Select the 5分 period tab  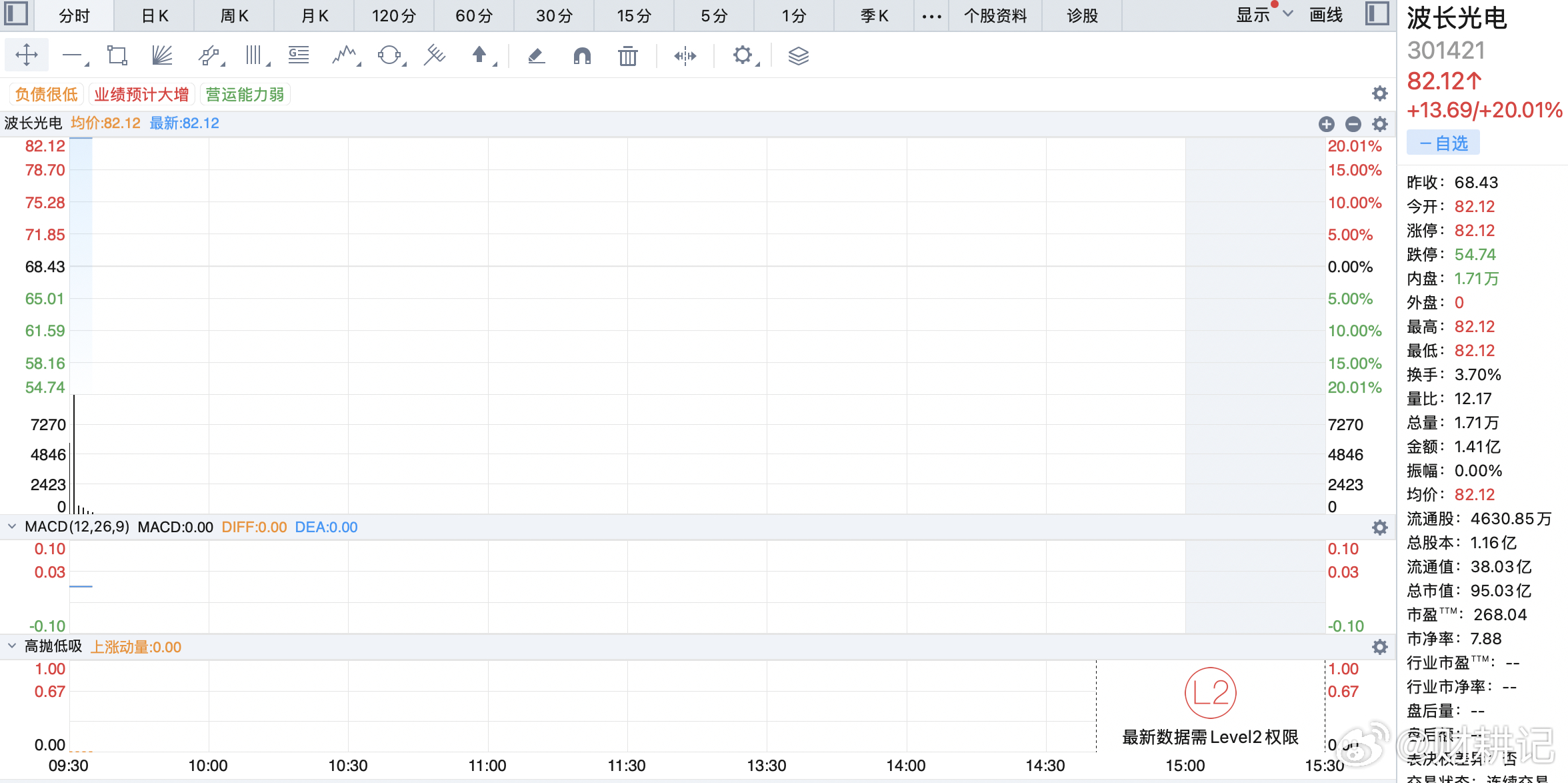coord(714,15)
